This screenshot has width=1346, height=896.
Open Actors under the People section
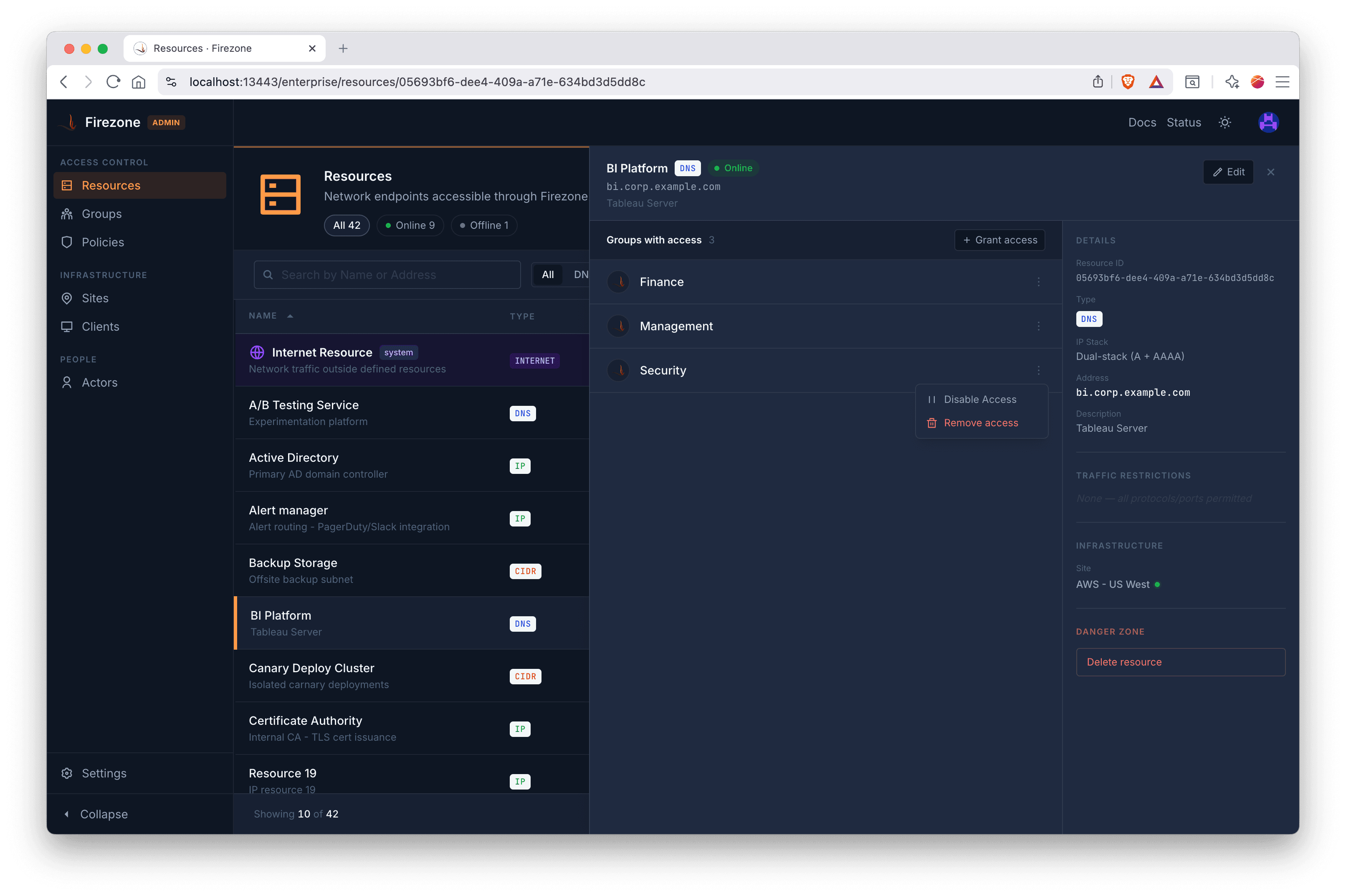(101, 382)
